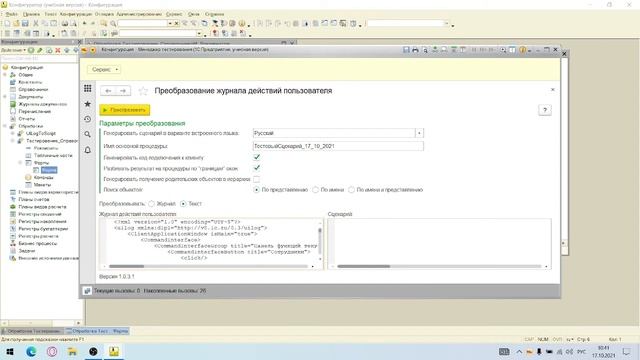Screen dimensions: 640x360
Task: Open notifications bell in sidebar
Action: click(x=88, y=150)
